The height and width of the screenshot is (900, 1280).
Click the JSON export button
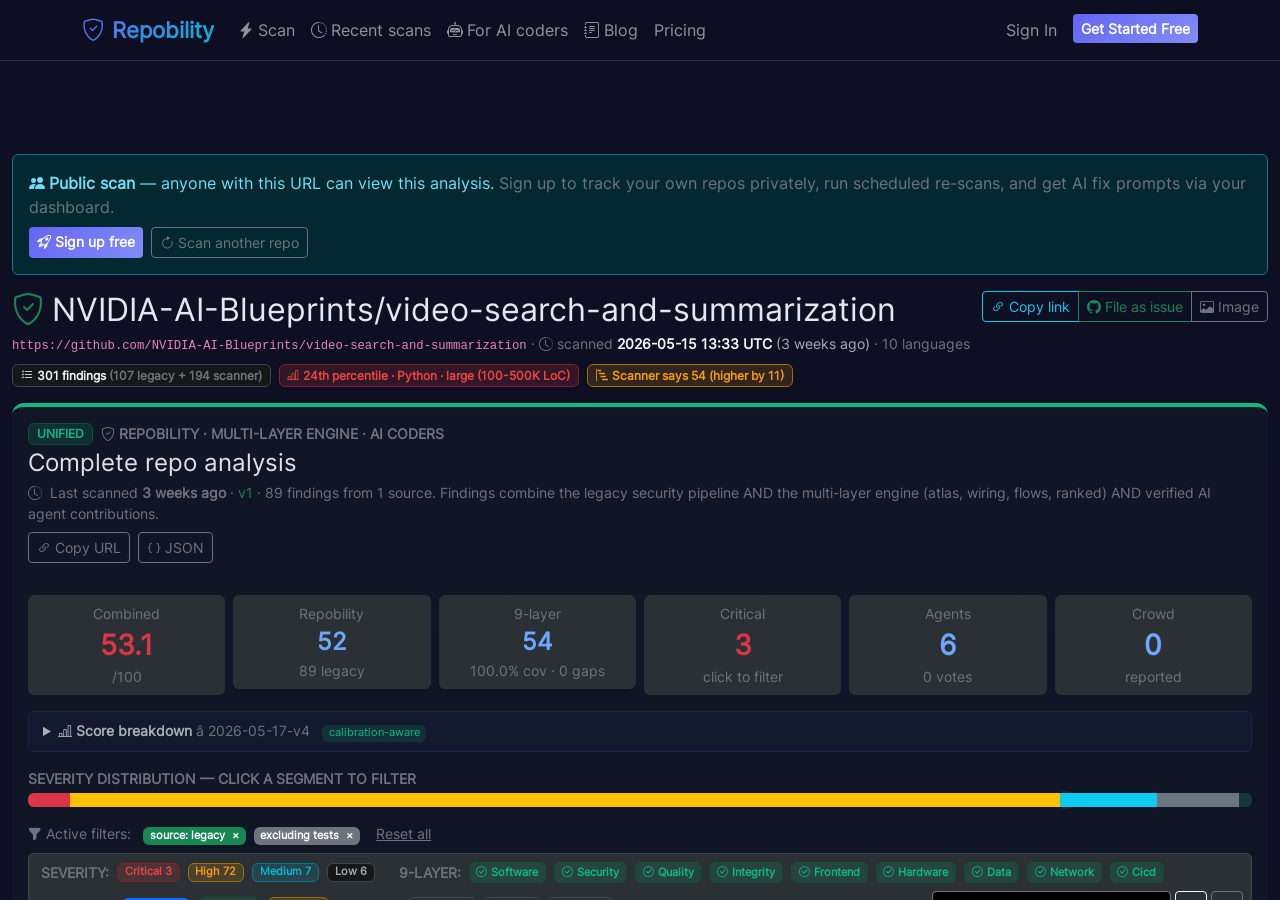[175, 548]
